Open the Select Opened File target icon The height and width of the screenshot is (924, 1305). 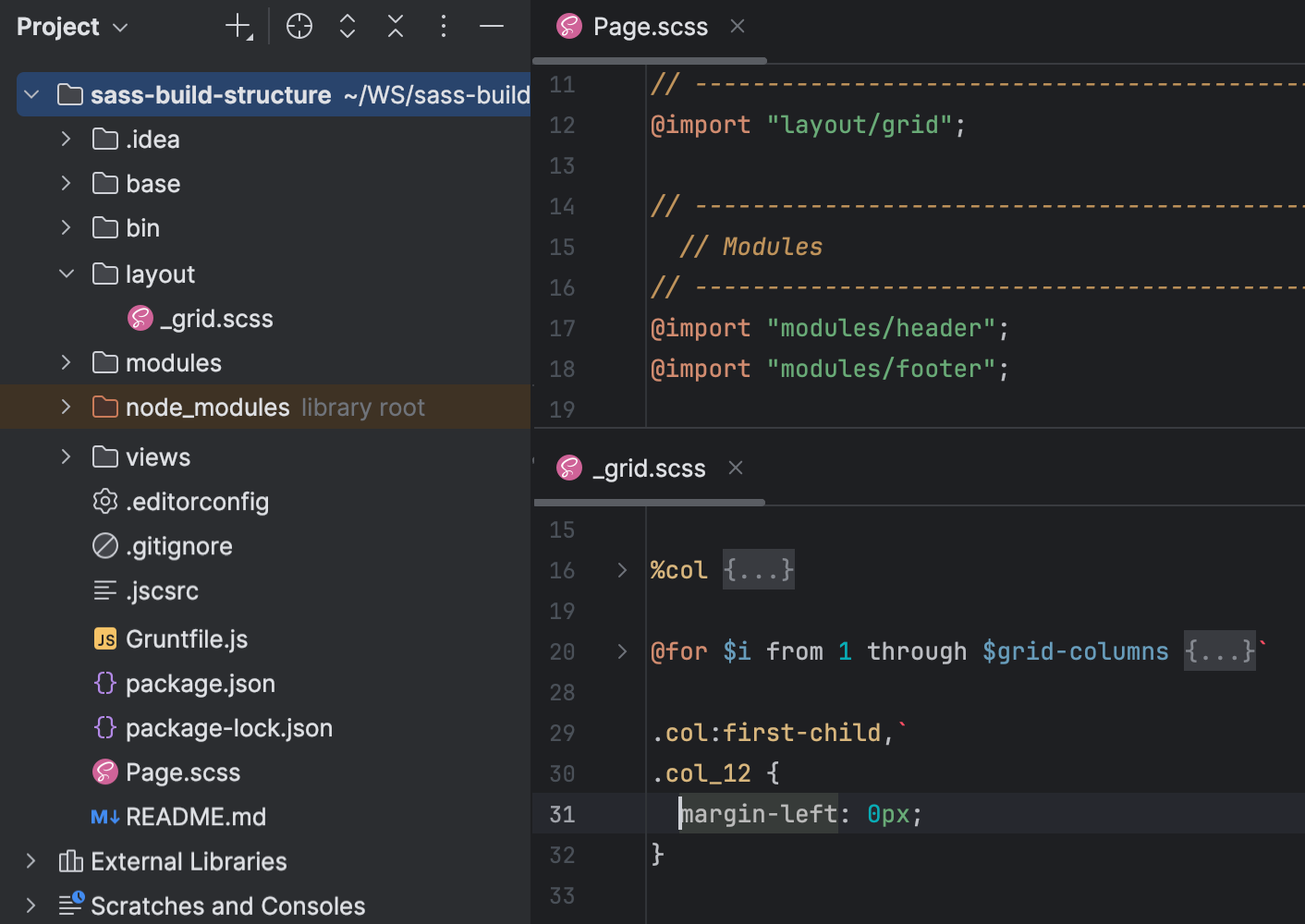[299, 26]
